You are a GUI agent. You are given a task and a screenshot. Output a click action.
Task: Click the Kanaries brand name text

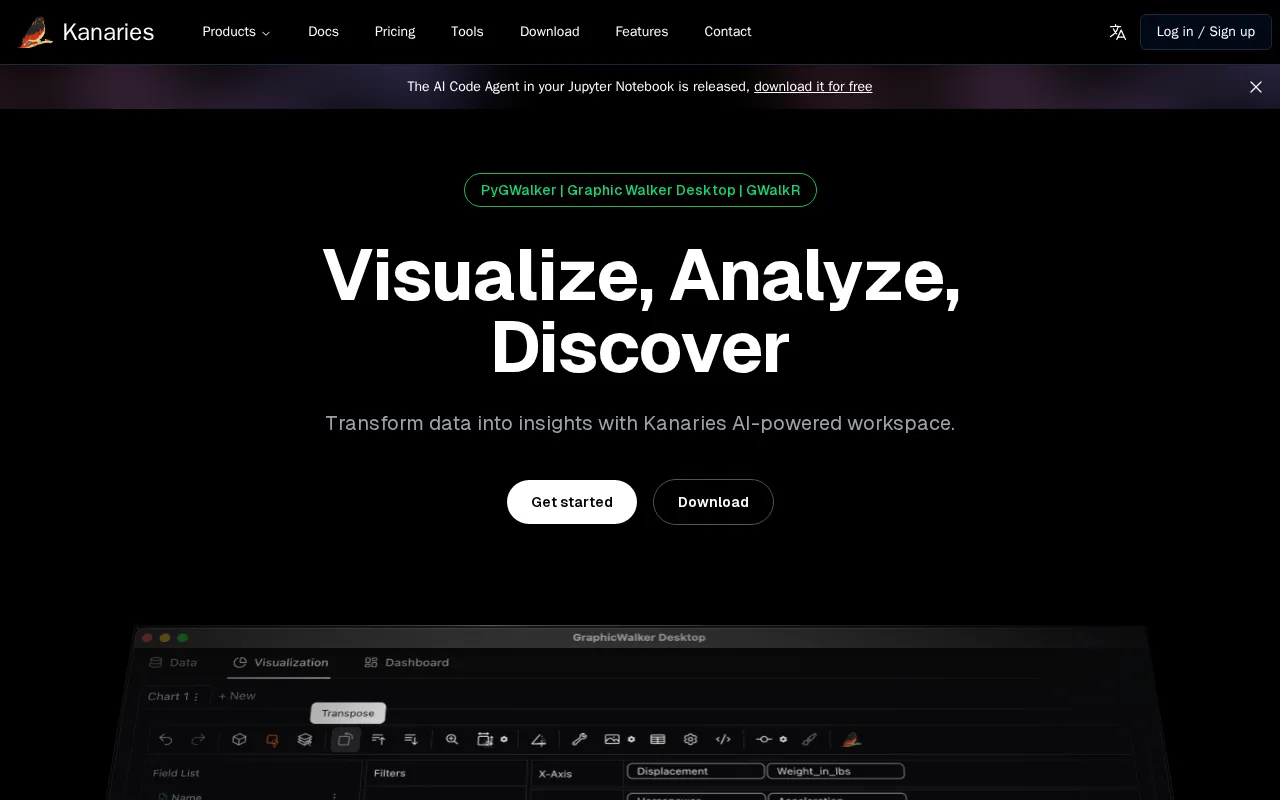pyautogui.click(x=108, y=32)
